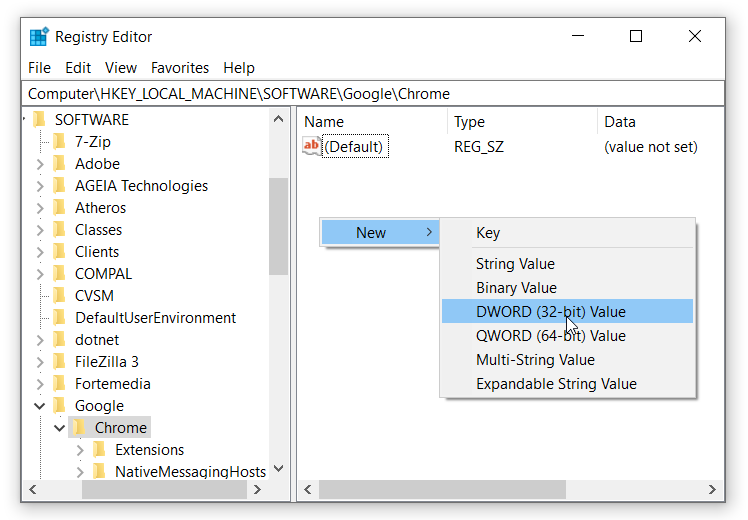
Task: Click the CVSM folder icon
Action: click(60, 295)
